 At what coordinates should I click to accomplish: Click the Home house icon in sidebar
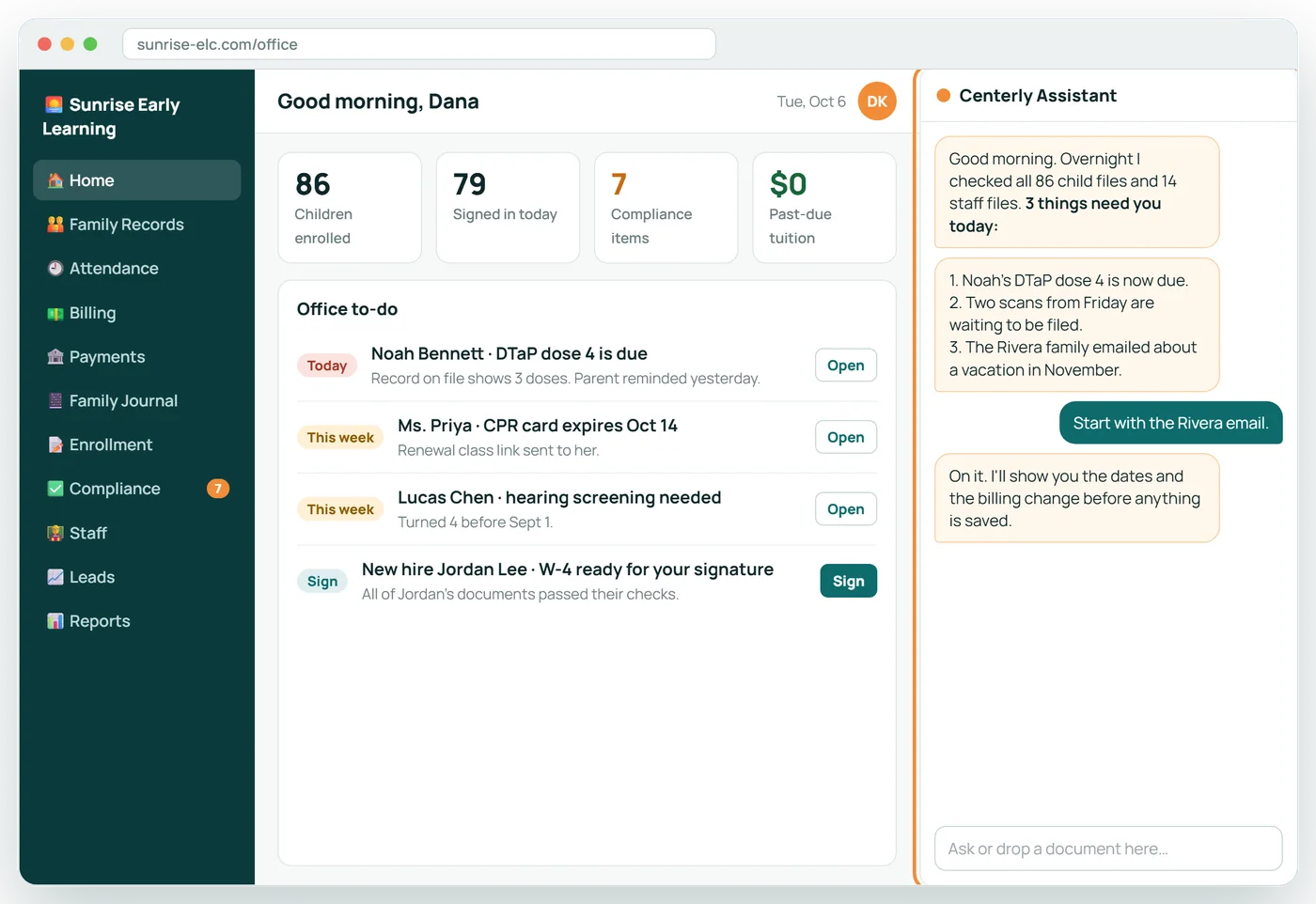click(55, 180)
